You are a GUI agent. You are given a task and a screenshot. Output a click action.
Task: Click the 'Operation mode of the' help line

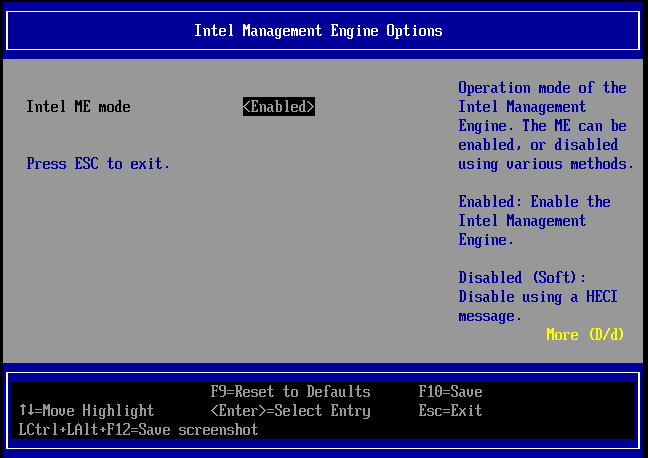coord(542,88)
